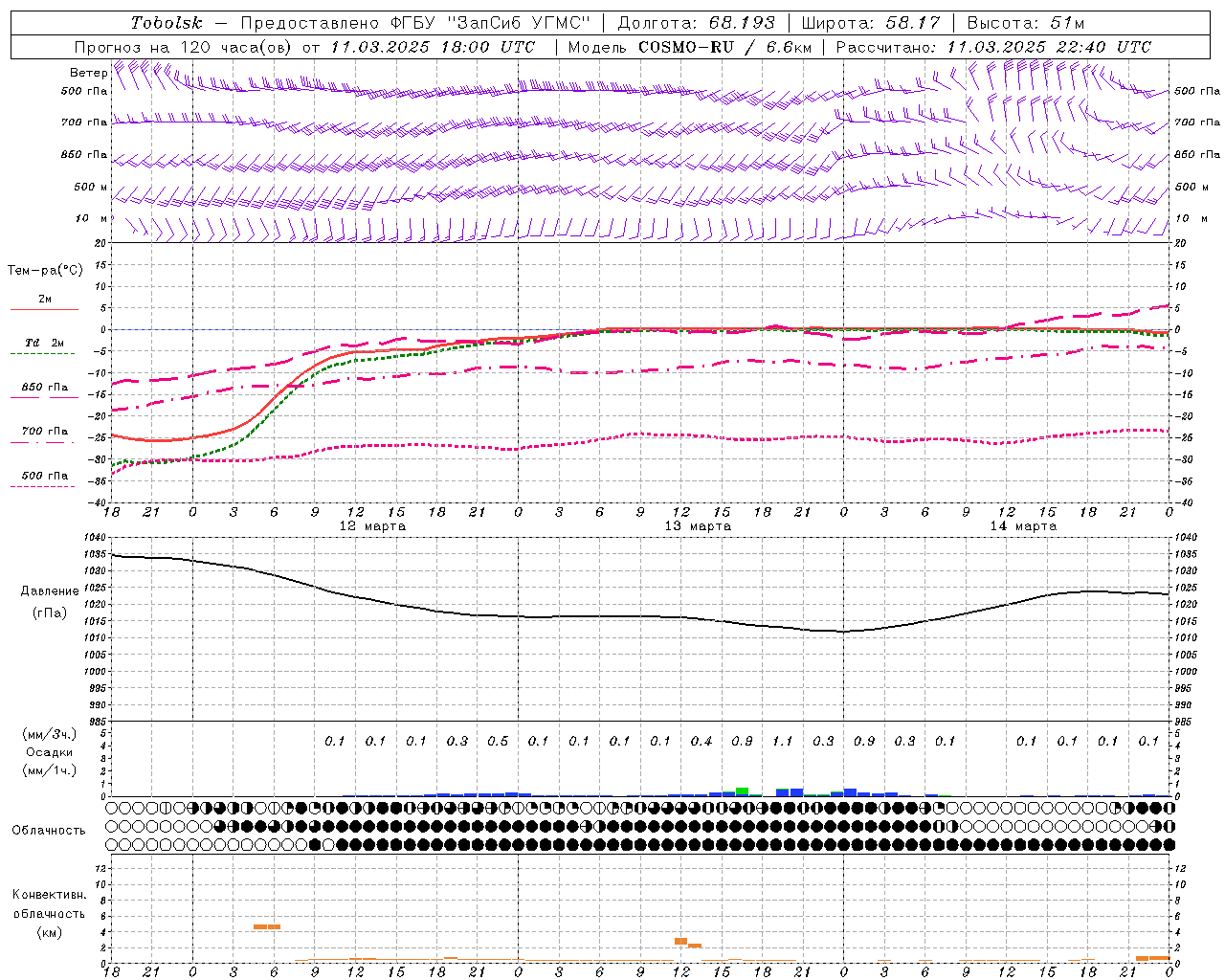
Task: Click the date label "13 марта"
Action: point(698,526)
